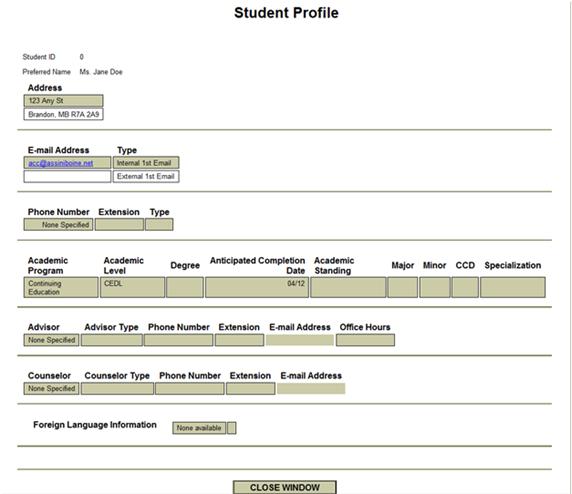This screenshot has height=494, width=572.
Task: Click the empty Counselor Type field
Action: [117, 389]
